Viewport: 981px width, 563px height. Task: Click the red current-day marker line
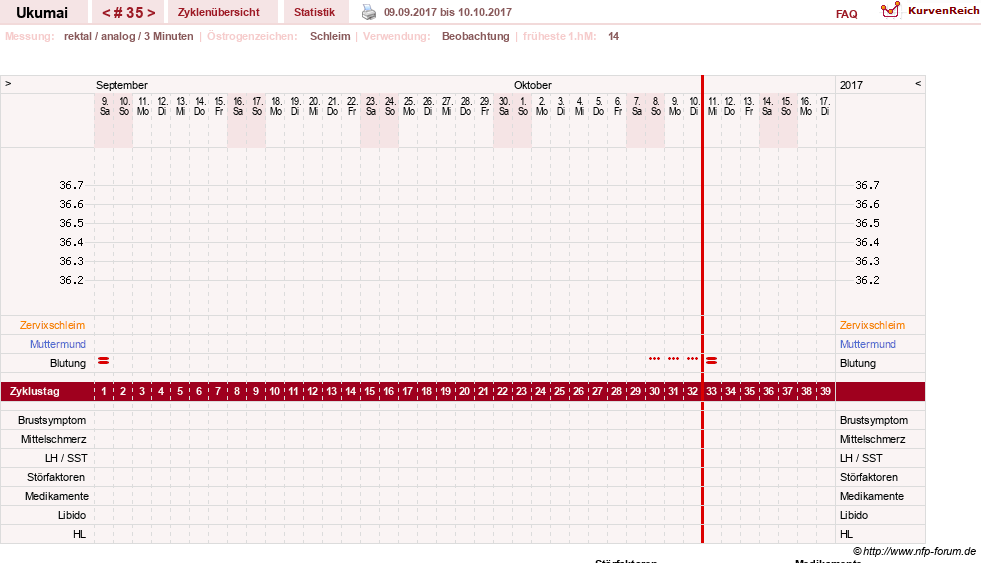click(x=703, y=308)
